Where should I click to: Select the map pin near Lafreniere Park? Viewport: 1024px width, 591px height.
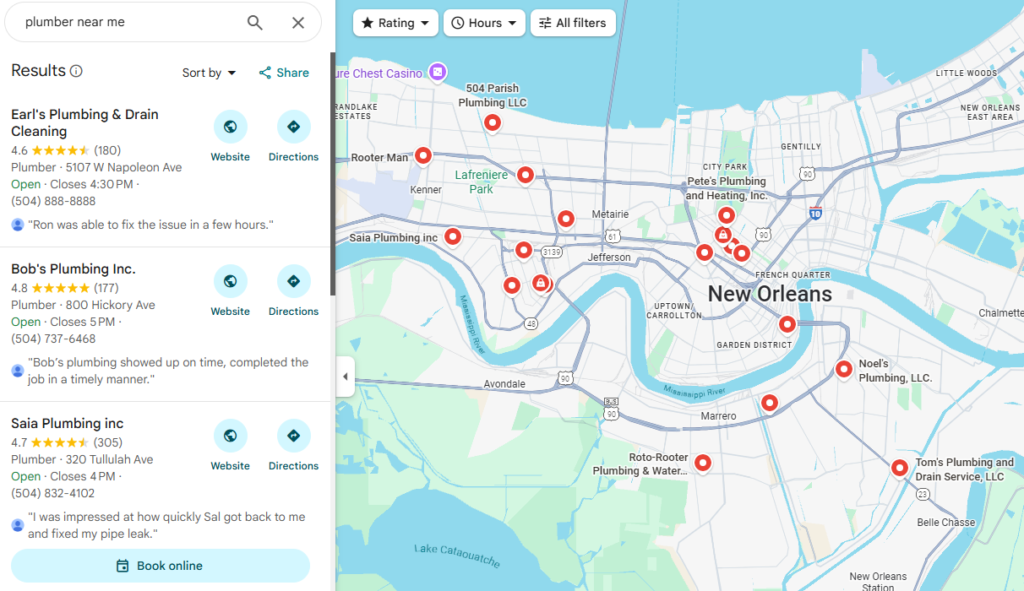tap(525, 175)
